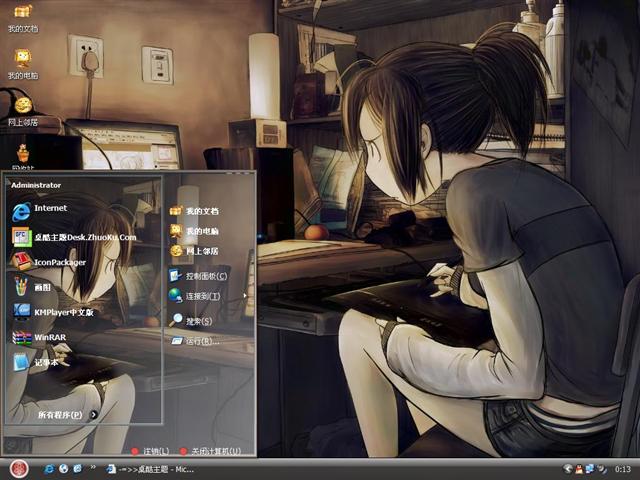Click the globe browser quick launch icon

coord(63,469)
